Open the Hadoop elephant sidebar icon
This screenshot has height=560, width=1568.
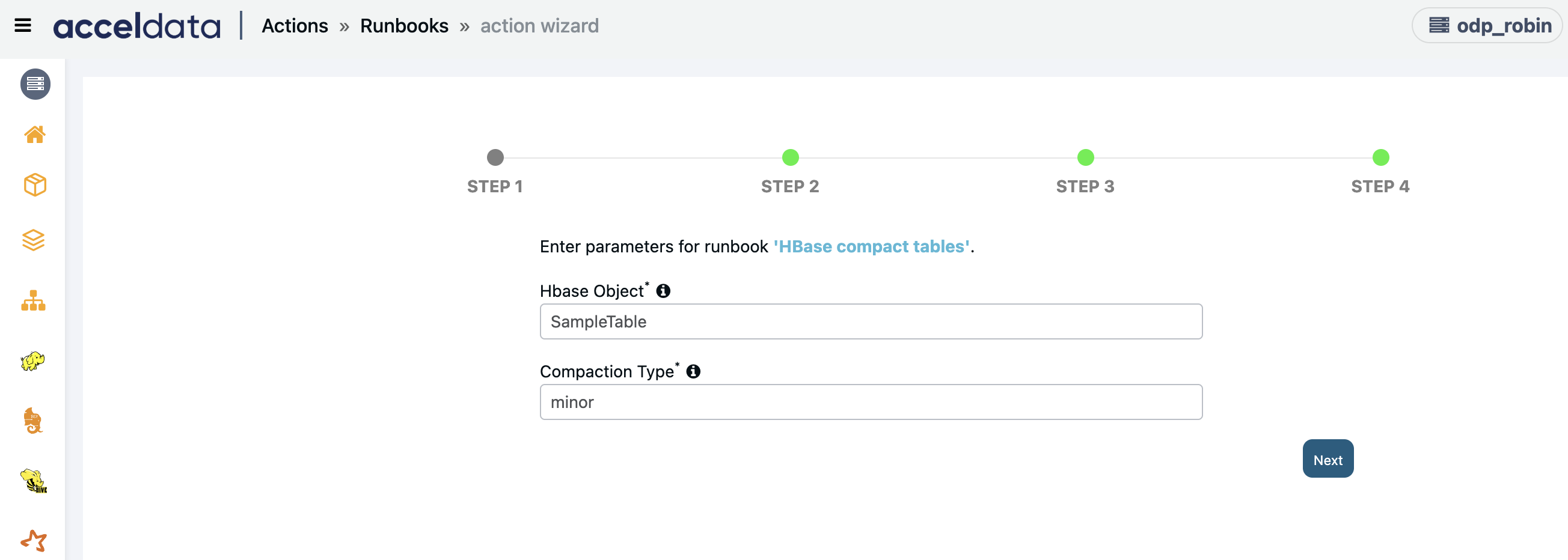[x=33, y=361]
